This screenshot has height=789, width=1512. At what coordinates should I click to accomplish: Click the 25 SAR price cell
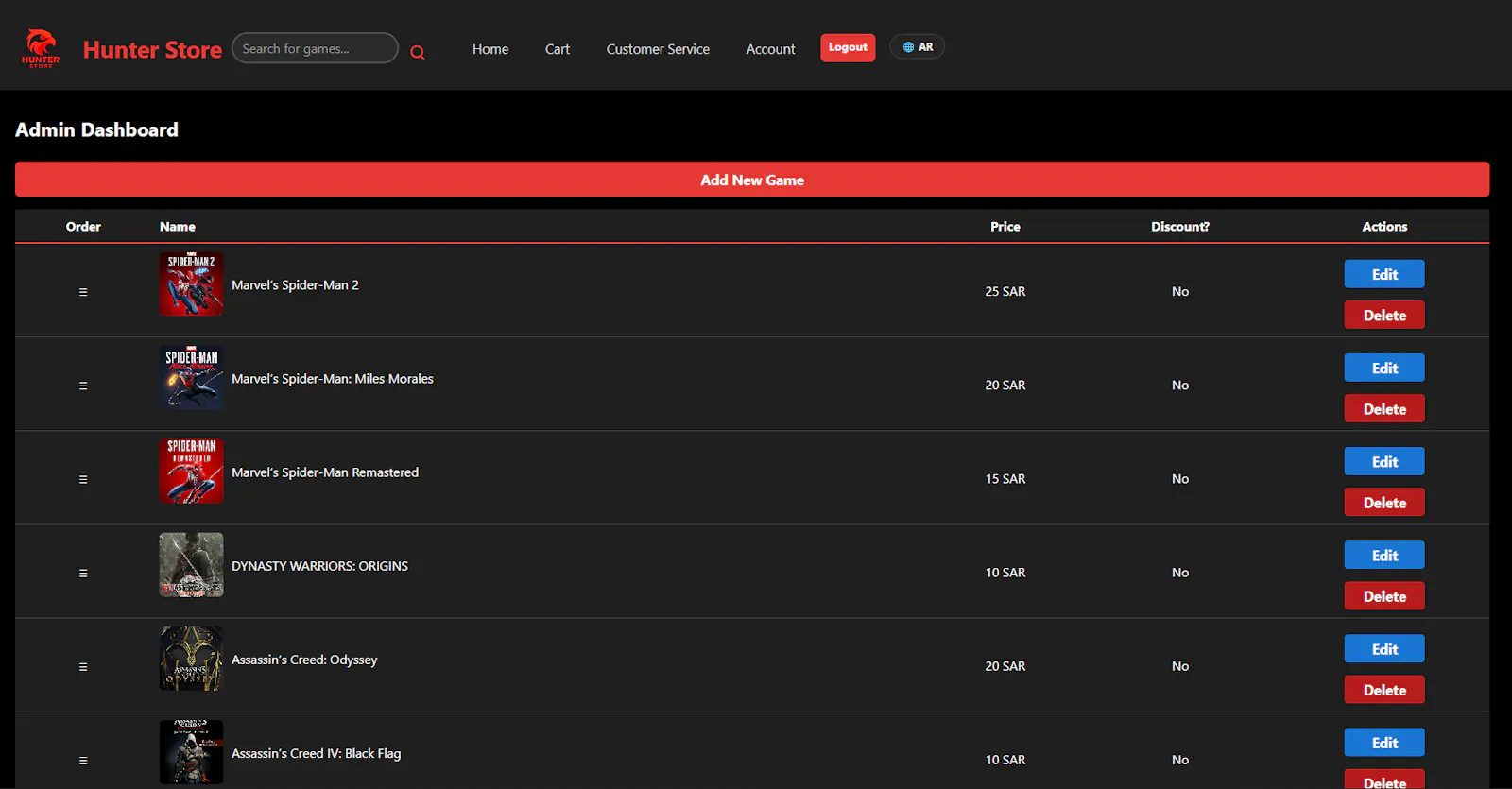coord(1005,291)
